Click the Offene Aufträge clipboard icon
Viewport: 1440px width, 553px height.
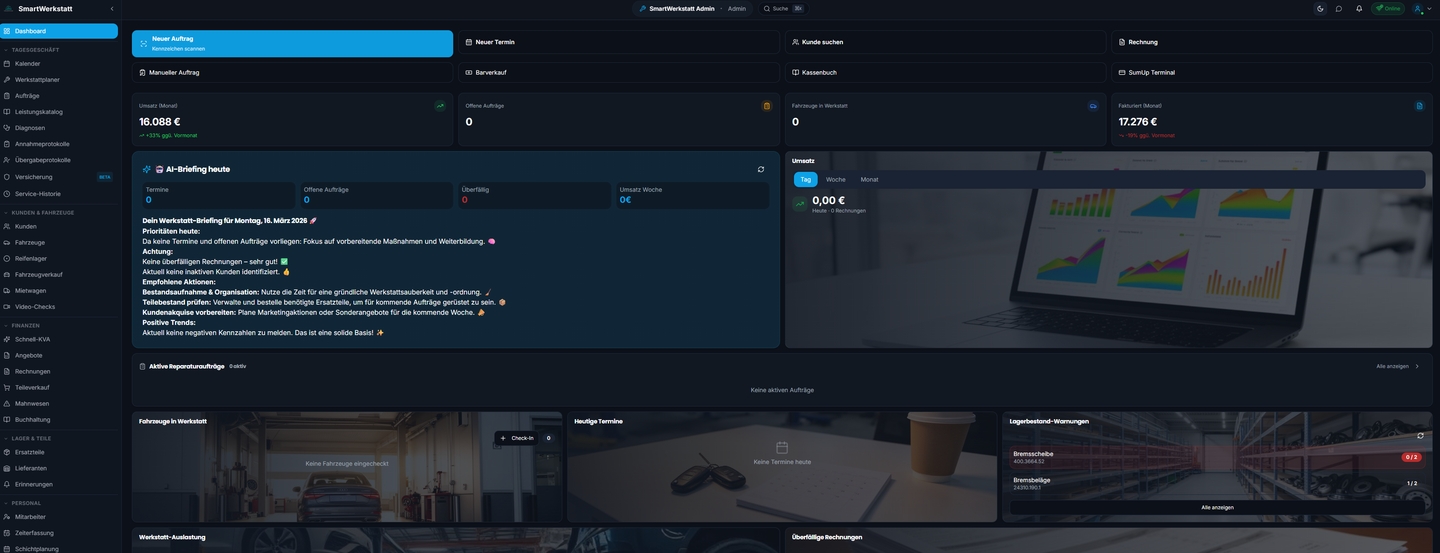767,106
